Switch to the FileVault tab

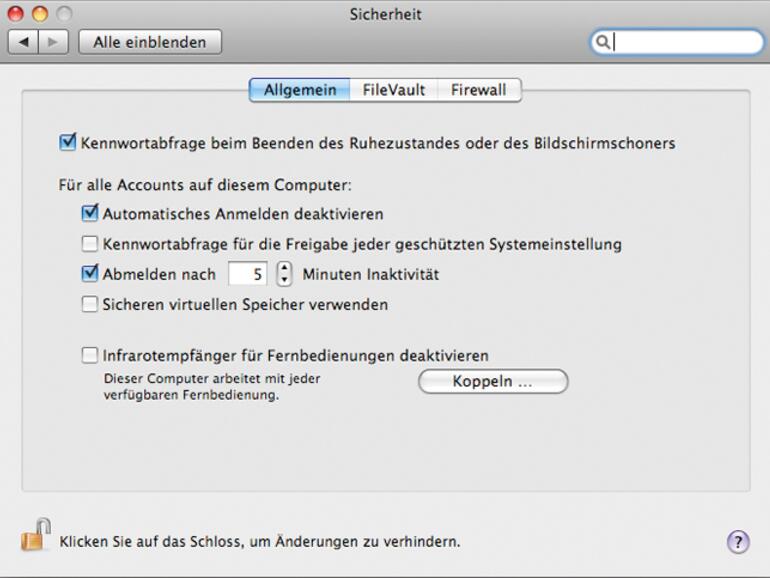(394, 90)
